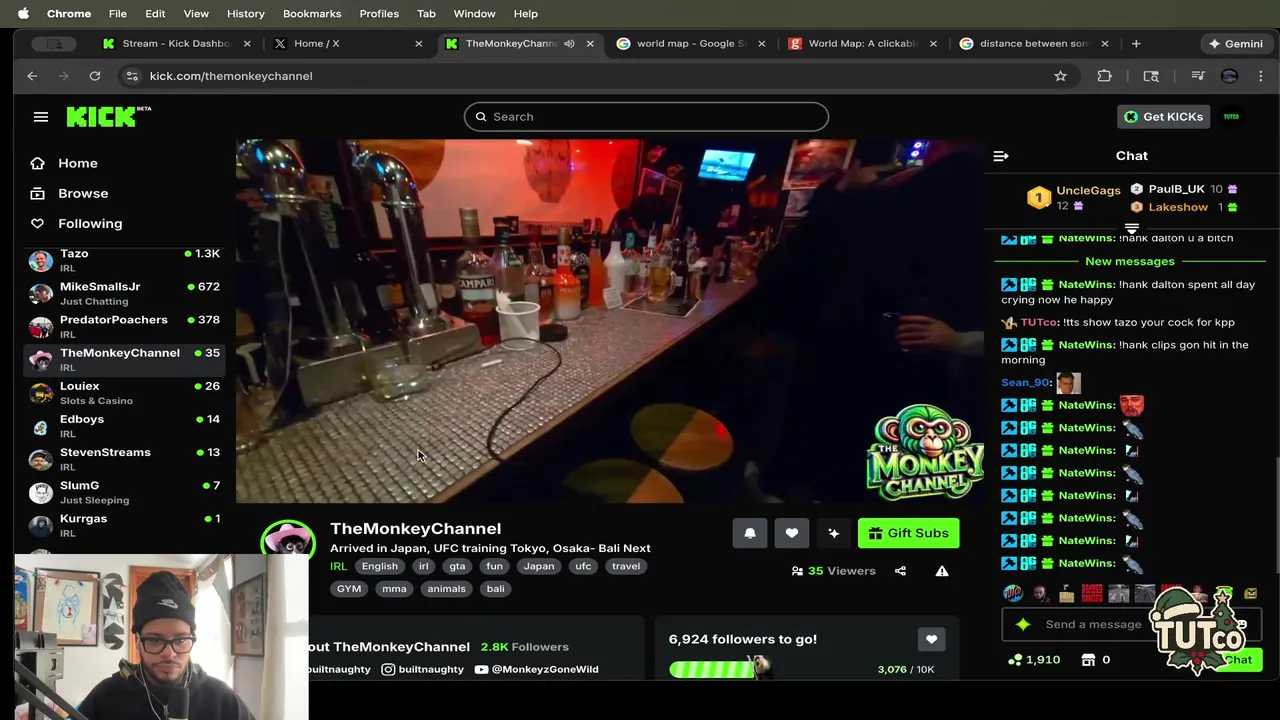Open Kurrgas channel in sidebar
The height and width of the screenshot is (720, 1280).
tap(124, 524)
